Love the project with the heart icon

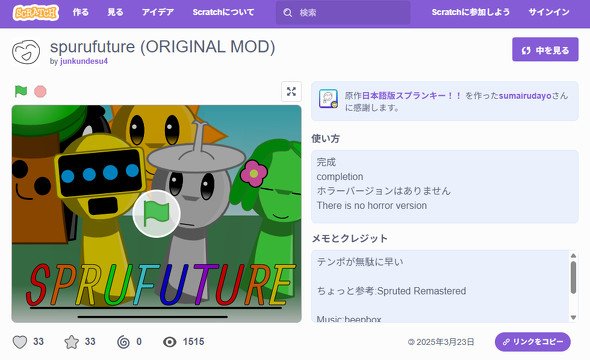(20, 342)
